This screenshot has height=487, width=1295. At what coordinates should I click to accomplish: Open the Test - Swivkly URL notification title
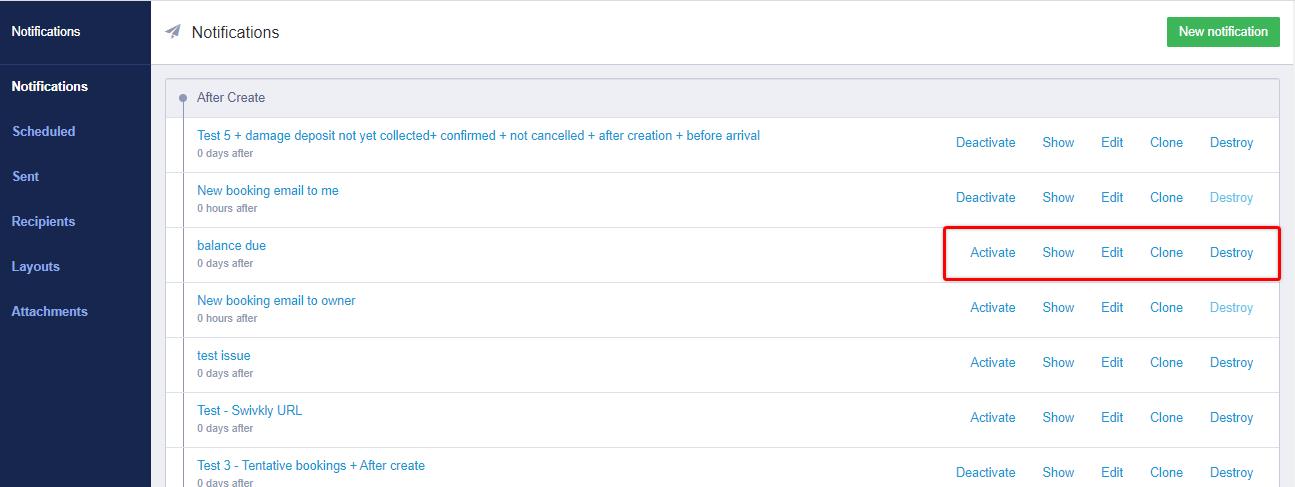point(249,411)
